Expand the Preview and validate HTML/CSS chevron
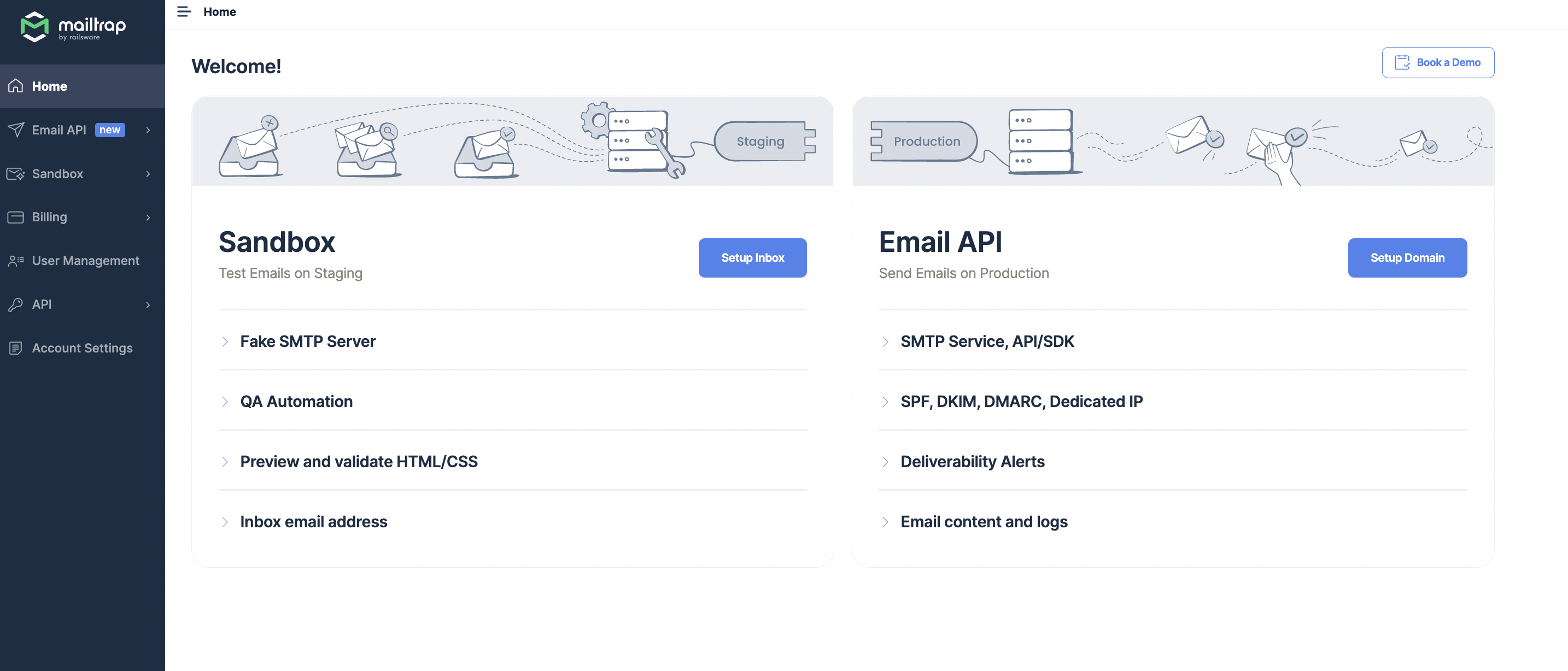The width and height of the screenshot is (1568, 671). pos(225,462)
